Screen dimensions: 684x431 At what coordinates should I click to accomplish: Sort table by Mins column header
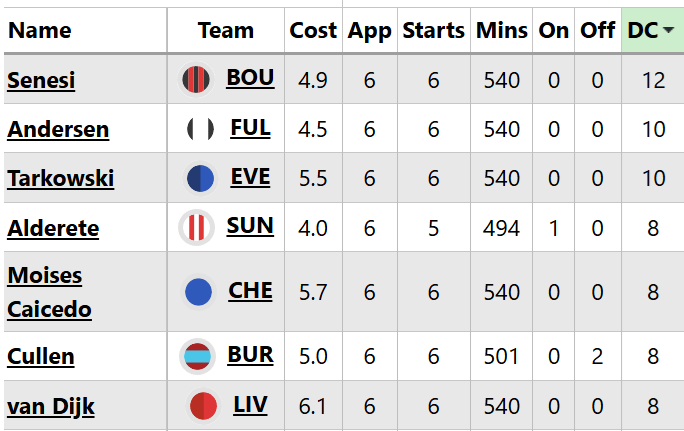tap(502, 31)
